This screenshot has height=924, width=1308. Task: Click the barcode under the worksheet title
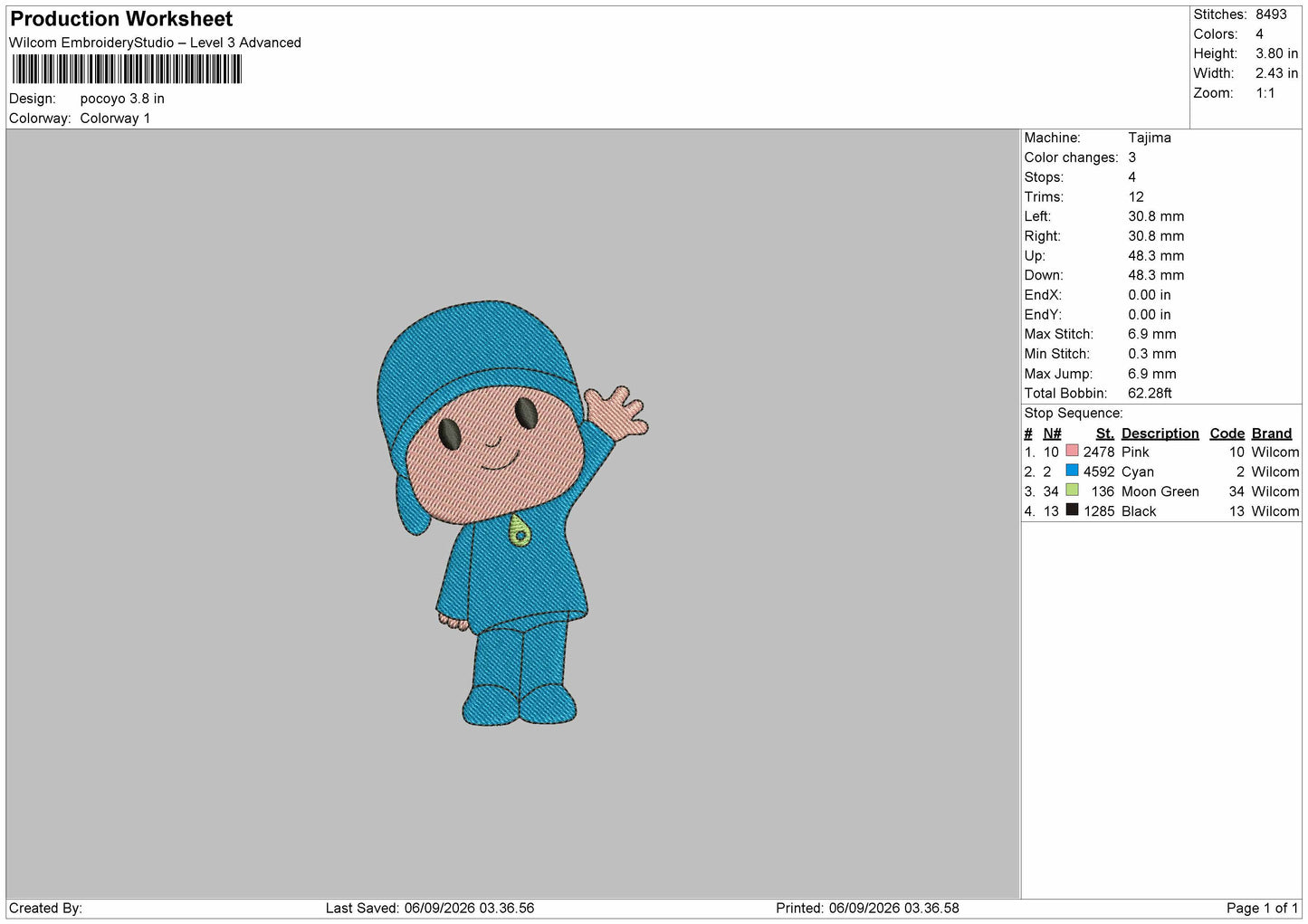tap(127, 70)
